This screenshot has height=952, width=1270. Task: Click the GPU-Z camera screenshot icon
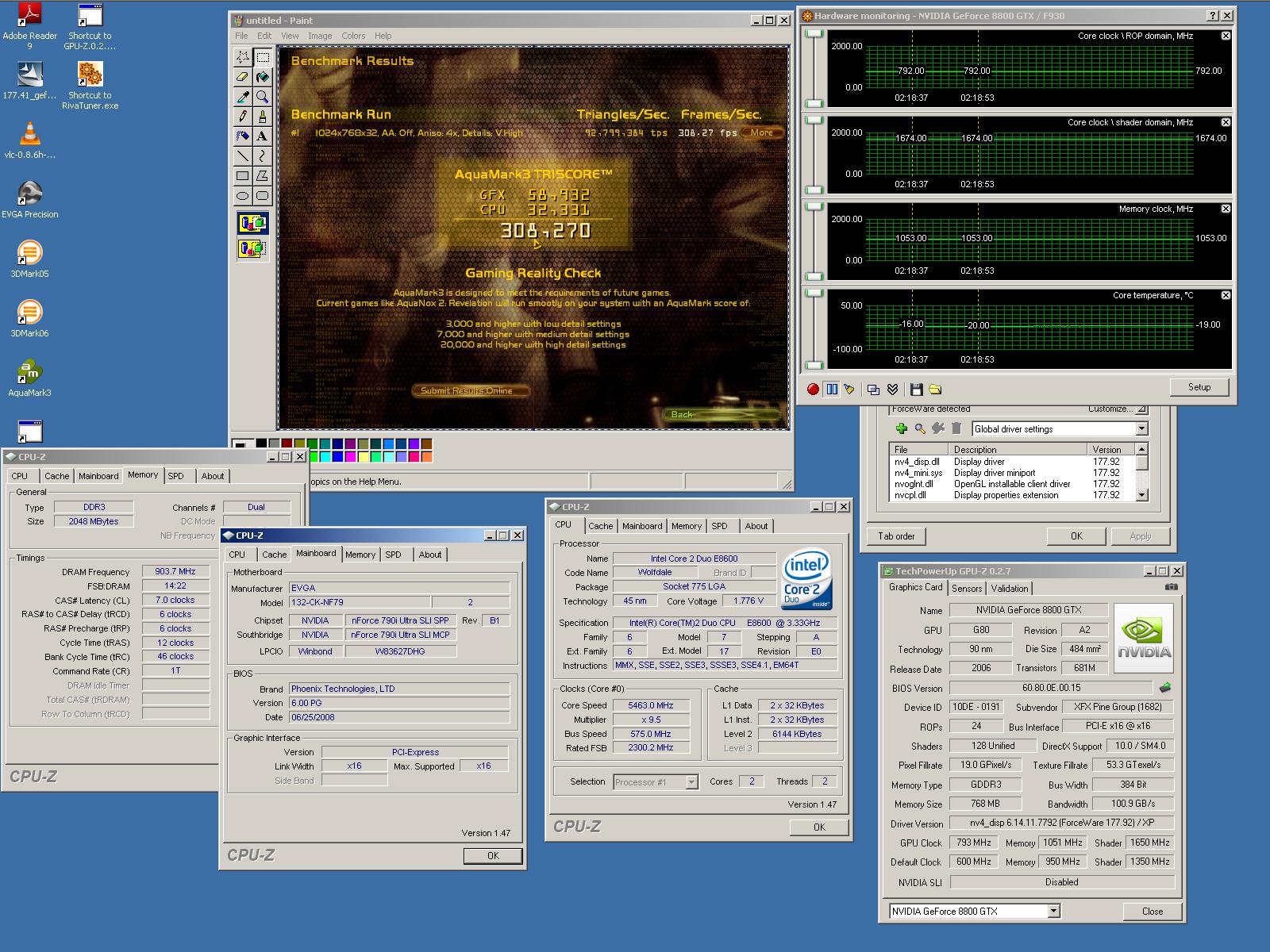point(1171,587)
